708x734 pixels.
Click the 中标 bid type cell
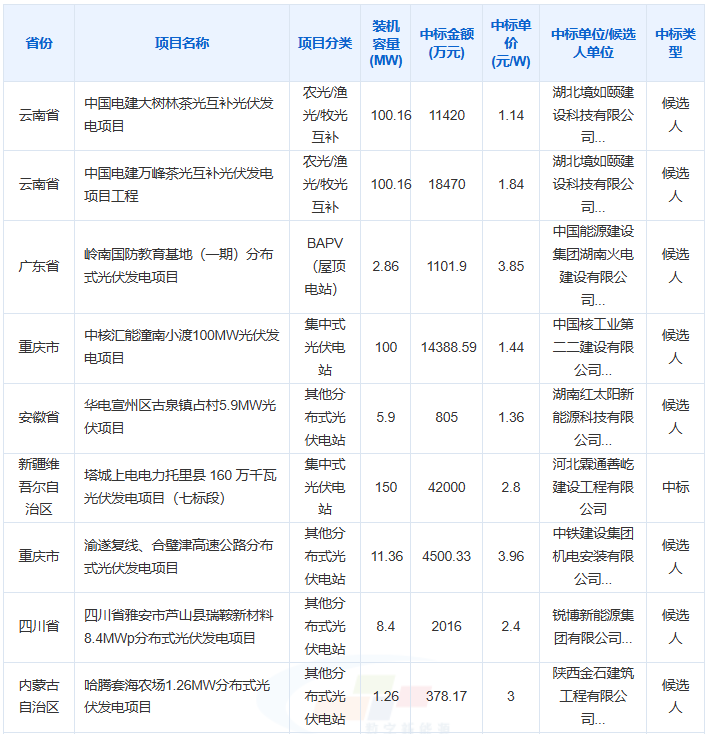(x=675, y=487)
